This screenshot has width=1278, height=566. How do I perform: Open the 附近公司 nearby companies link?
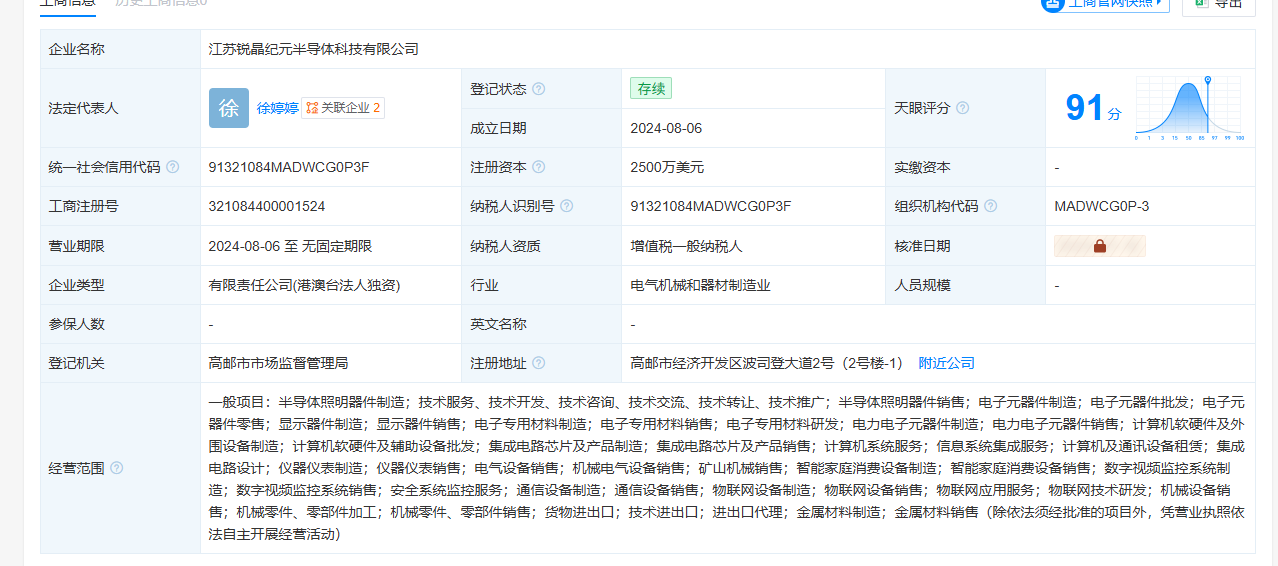pyautogui.click(x=947, y=363)
